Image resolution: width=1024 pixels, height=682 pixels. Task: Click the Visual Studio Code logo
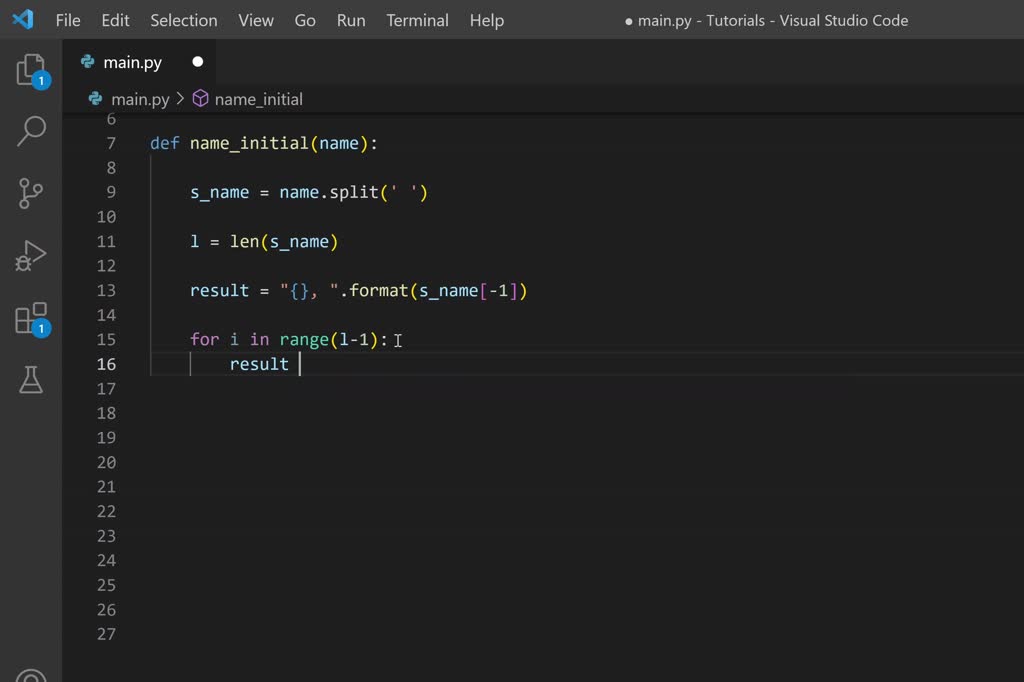pos(22,19)
